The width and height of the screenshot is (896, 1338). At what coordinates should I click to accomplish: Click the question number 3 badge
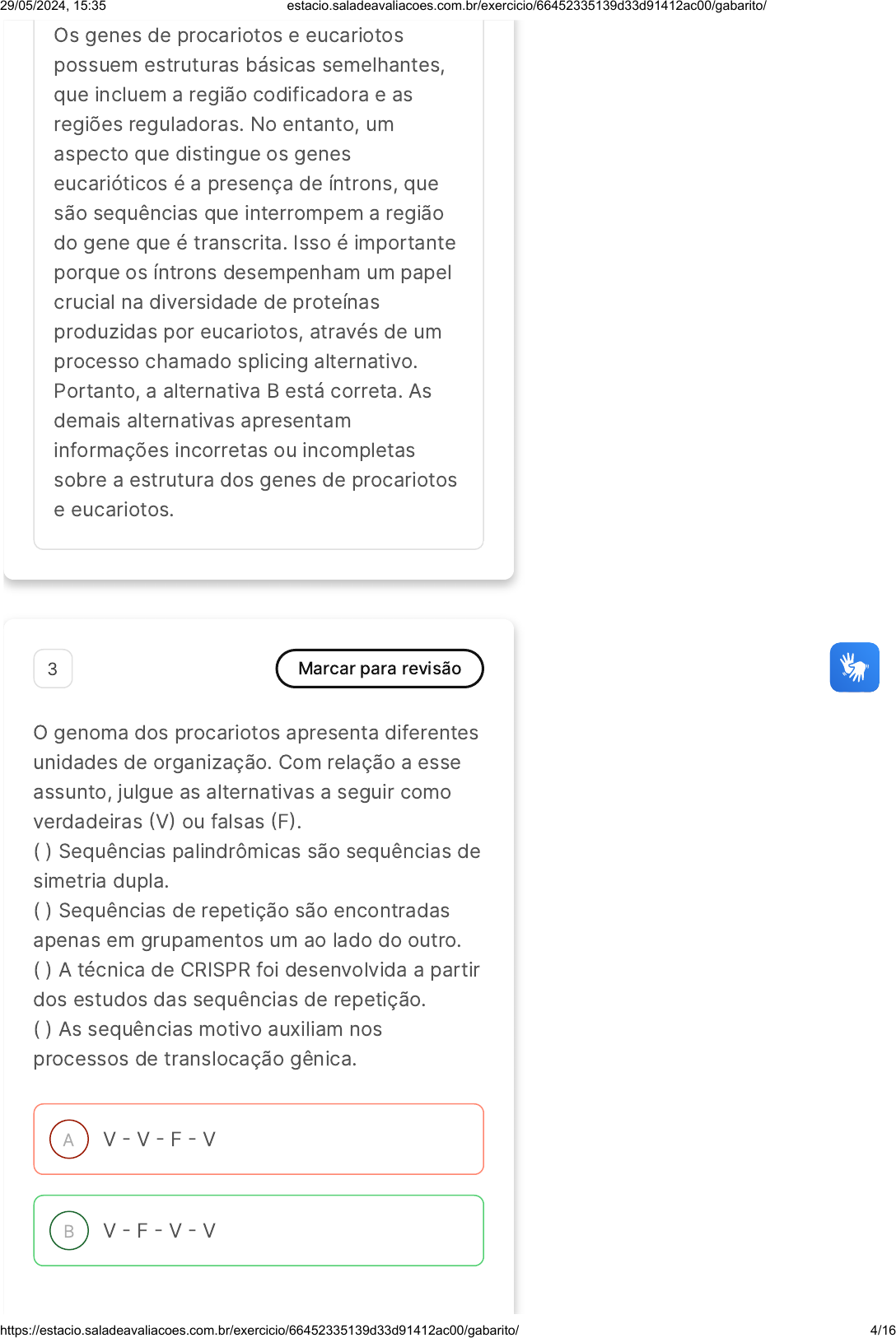[53, 669]
